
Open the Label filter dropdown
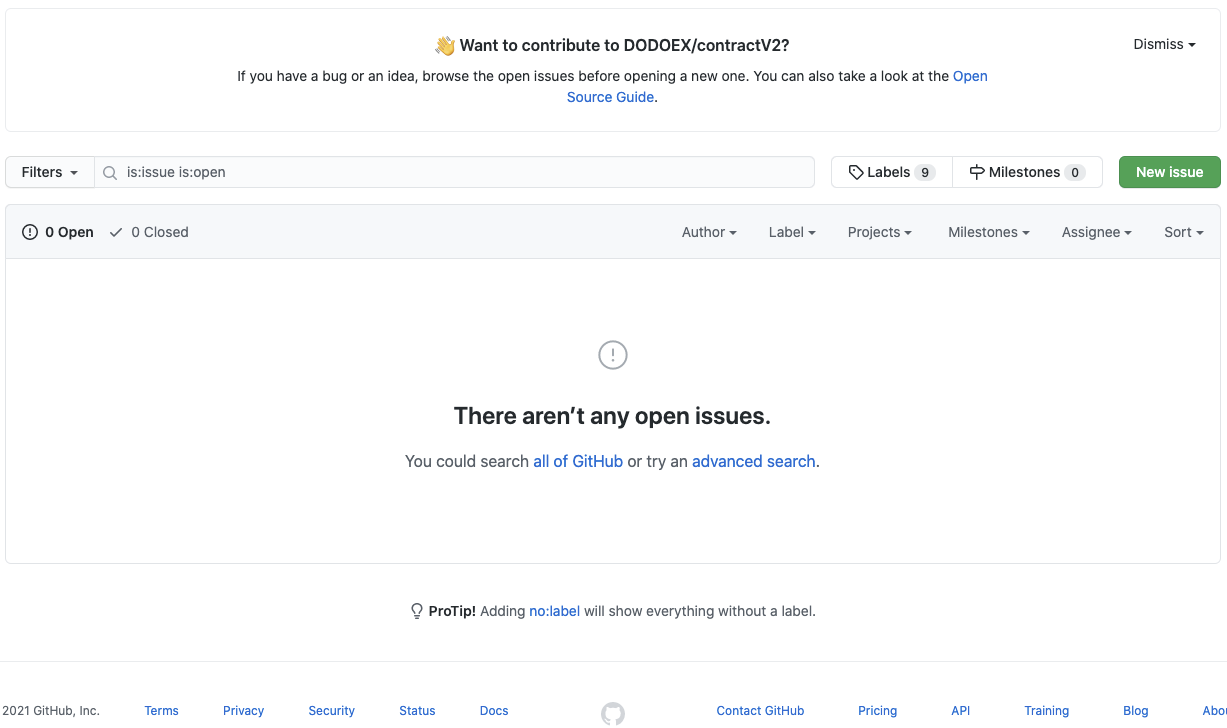[x=792, y=232]
